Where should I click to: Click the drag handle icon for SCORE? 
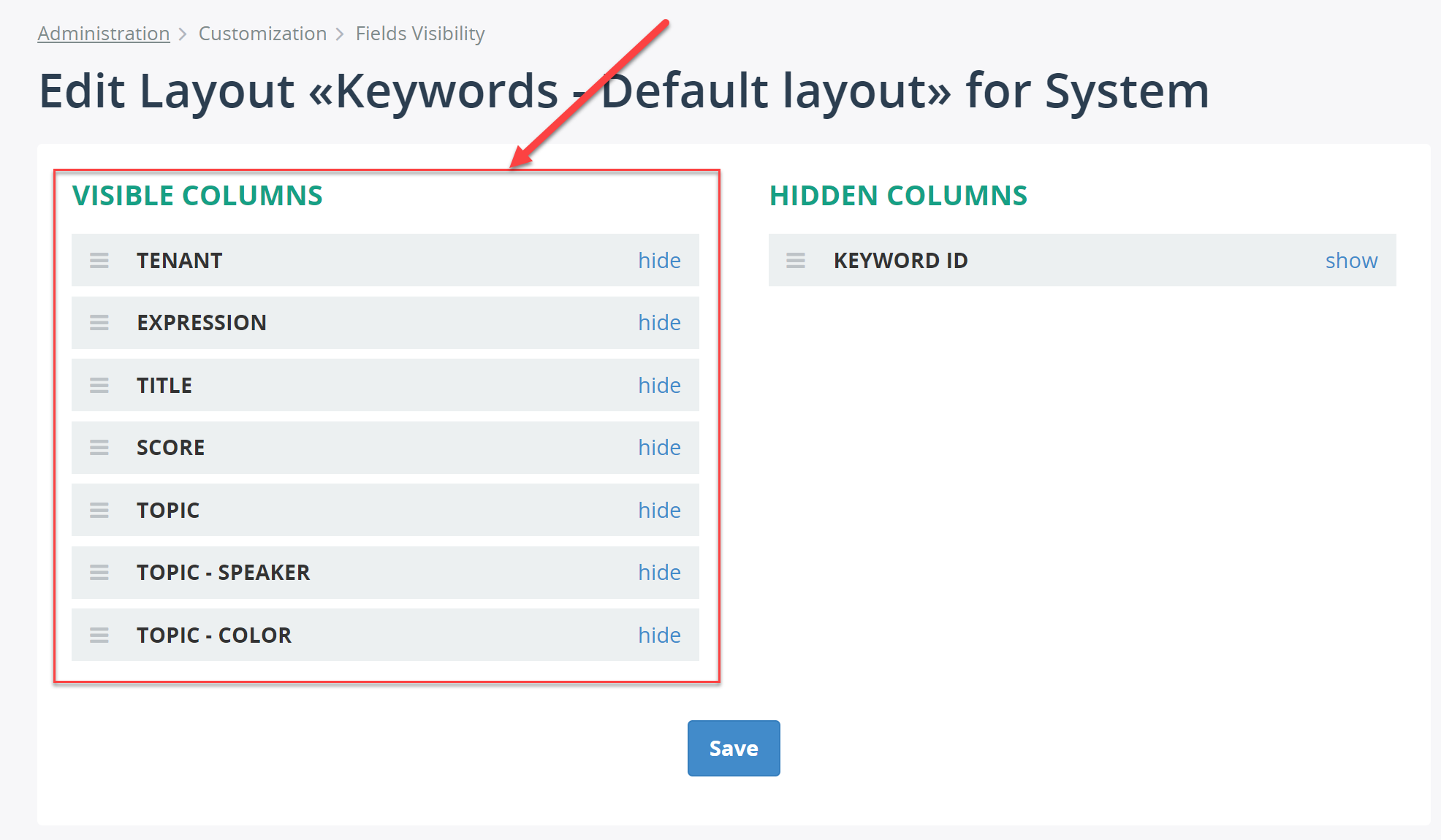tap(97, 447)
